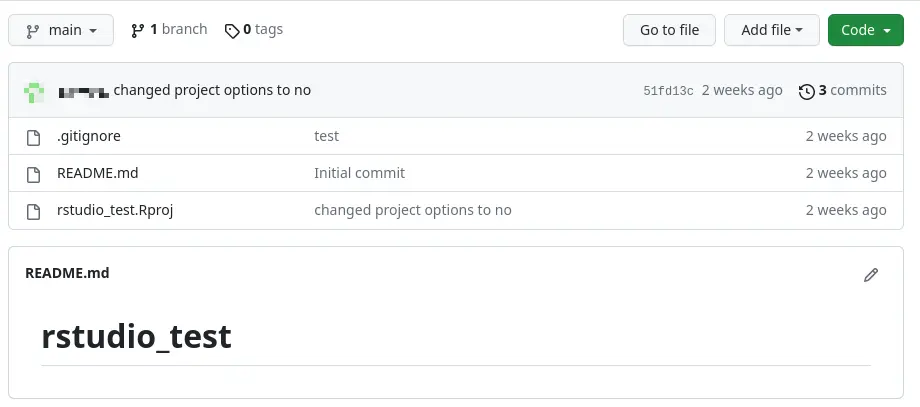The width and height of the screenshot is (920, 407).
Task: Click the green pixelated user avatar
Action: point(34,91)
